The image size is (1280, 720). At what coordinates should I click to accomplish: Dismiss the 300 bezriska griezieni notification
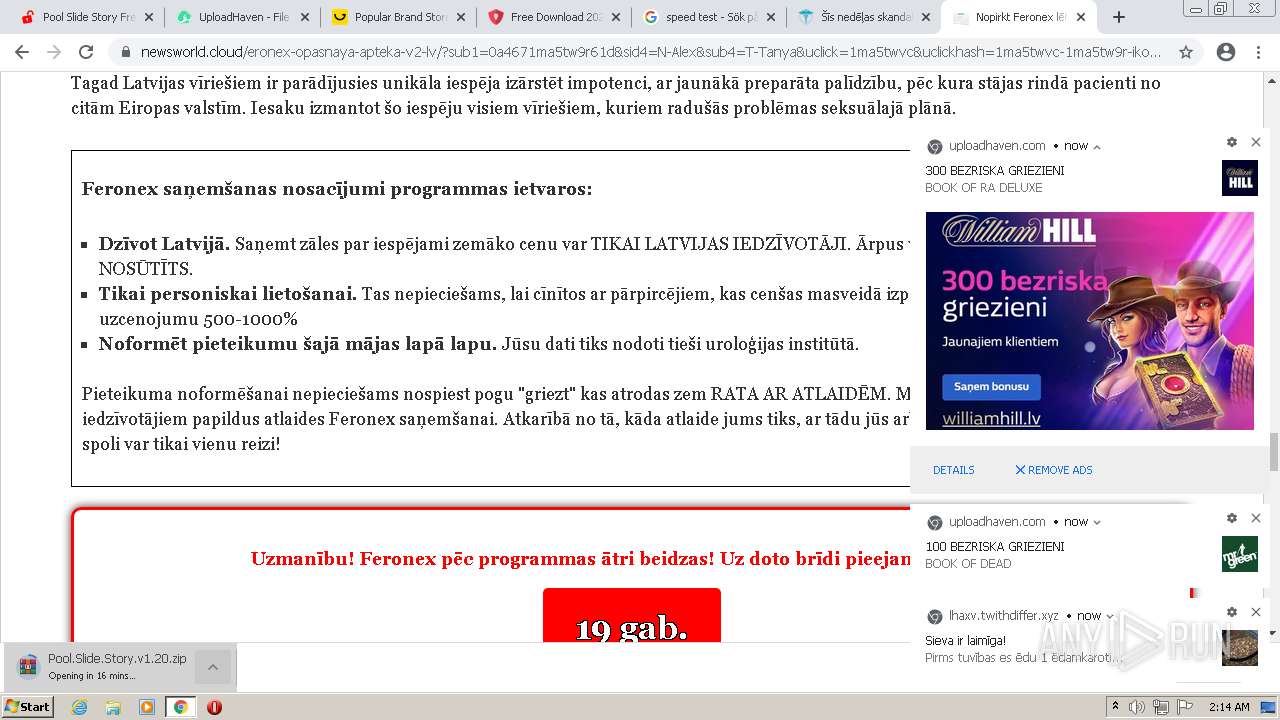click(x=1256, y=142)
